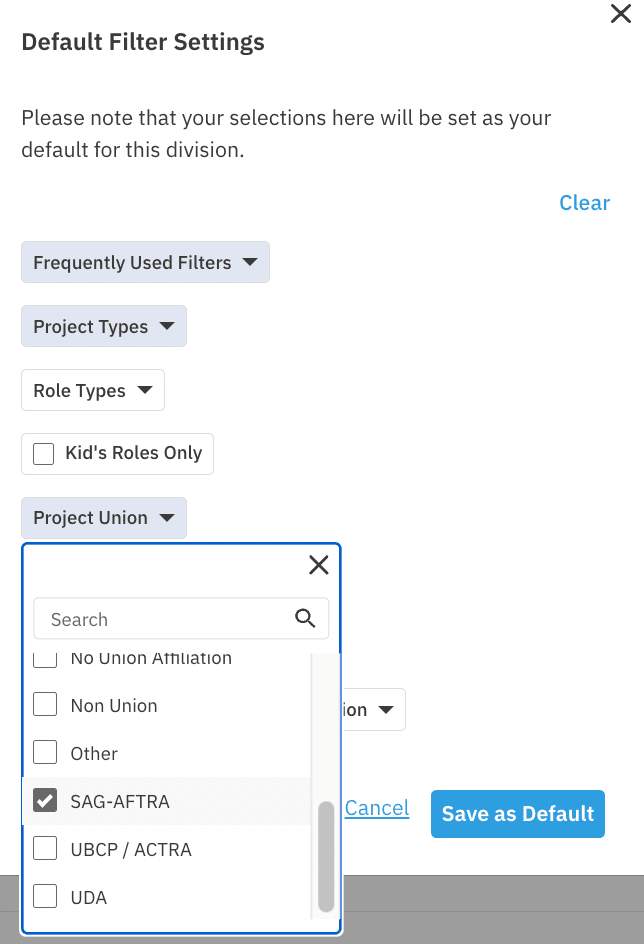Close the Default Filter Settings dialog
Viewport: 644px width, 944px height.
[621, 13]
